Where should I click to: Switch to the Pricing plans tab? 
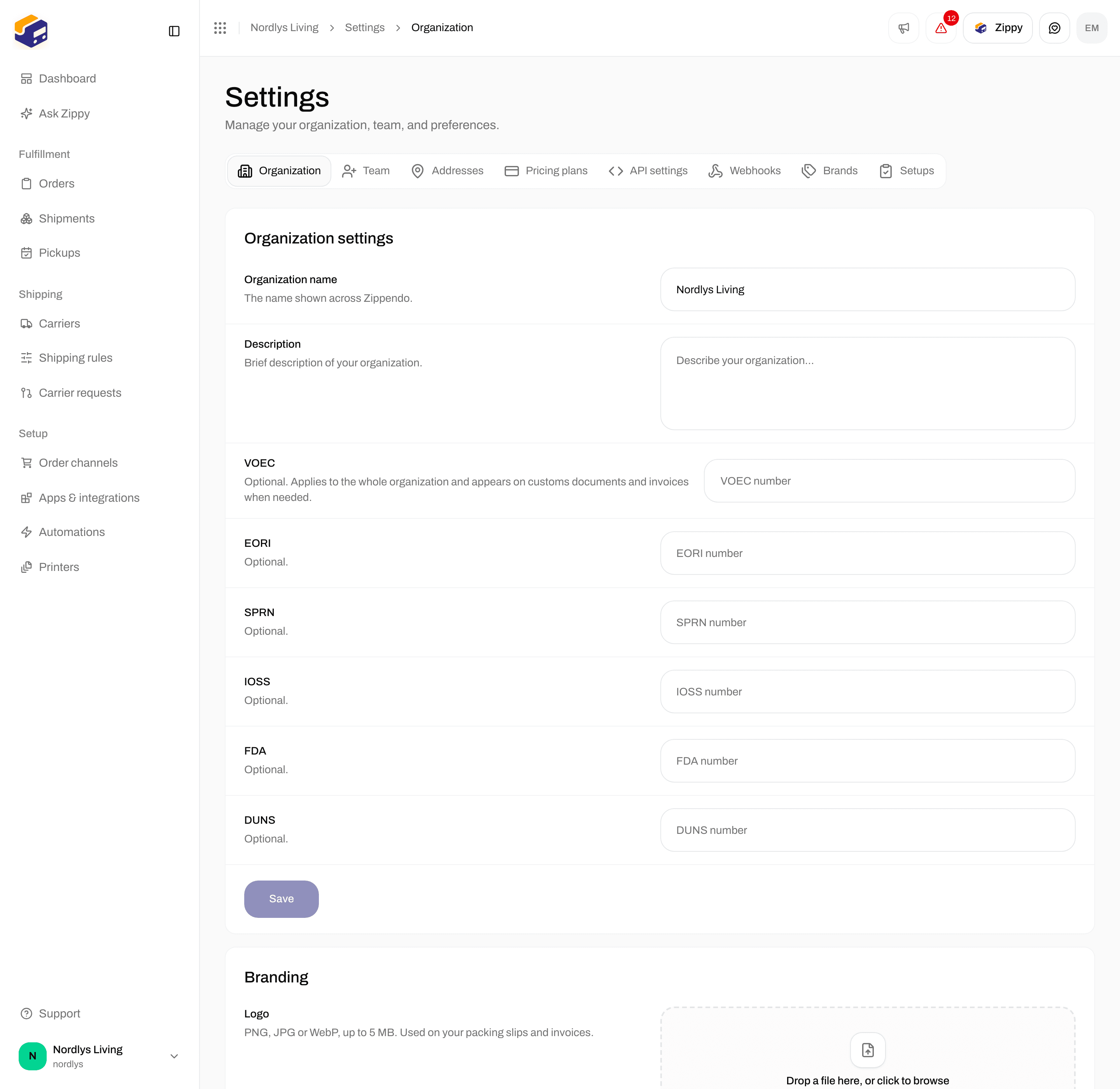pos(546,171)
